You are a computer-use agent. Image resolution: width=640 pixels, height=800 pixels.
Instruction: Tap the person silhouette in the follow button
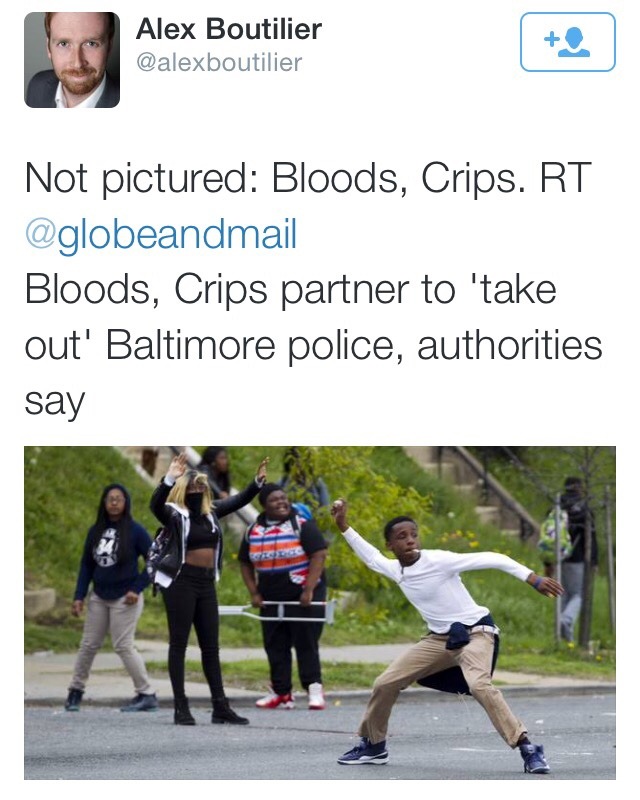click(x=574, y=42)
